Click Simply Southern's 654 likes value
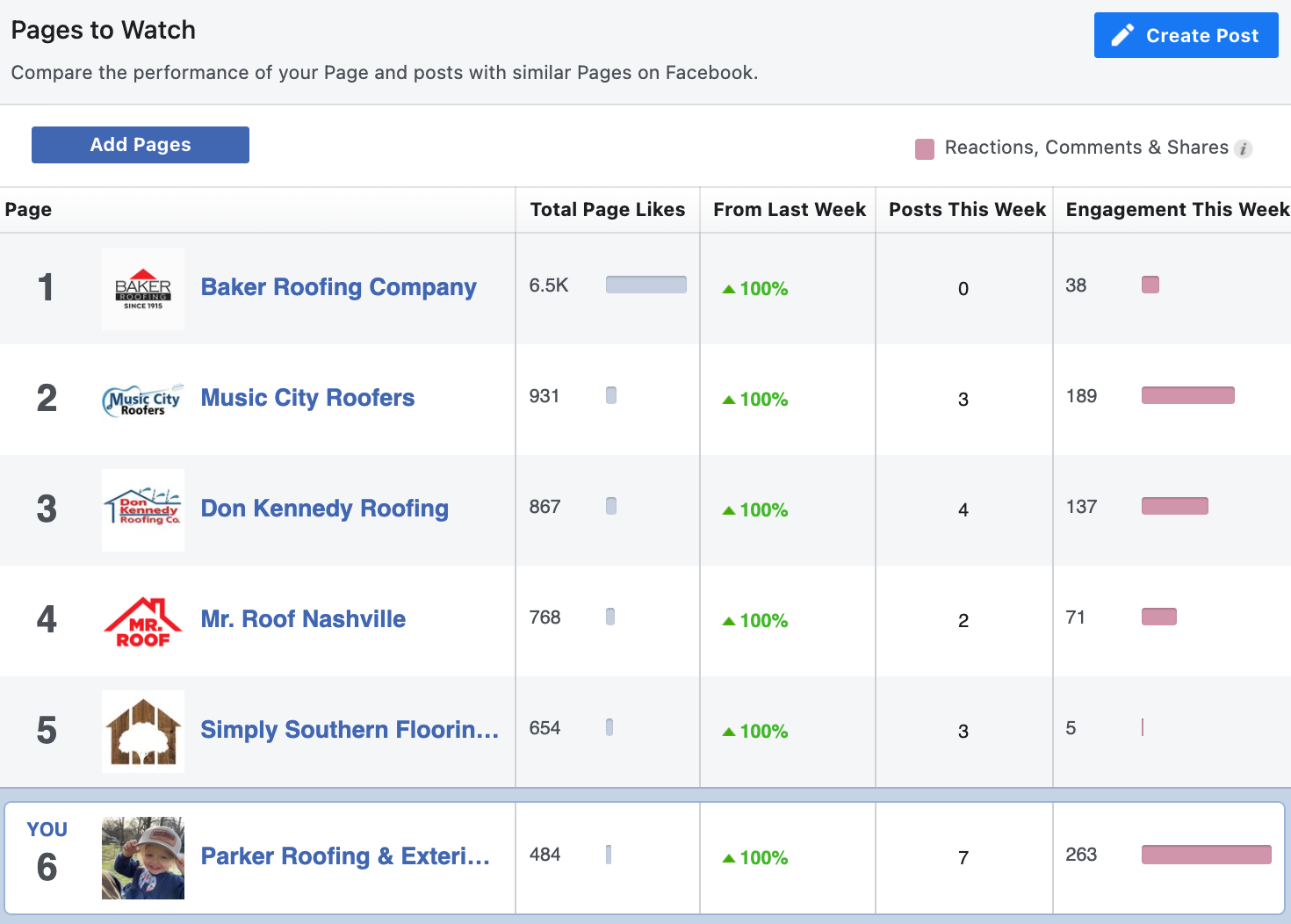The image size is (1291, 924). click(x=545, y=728)
